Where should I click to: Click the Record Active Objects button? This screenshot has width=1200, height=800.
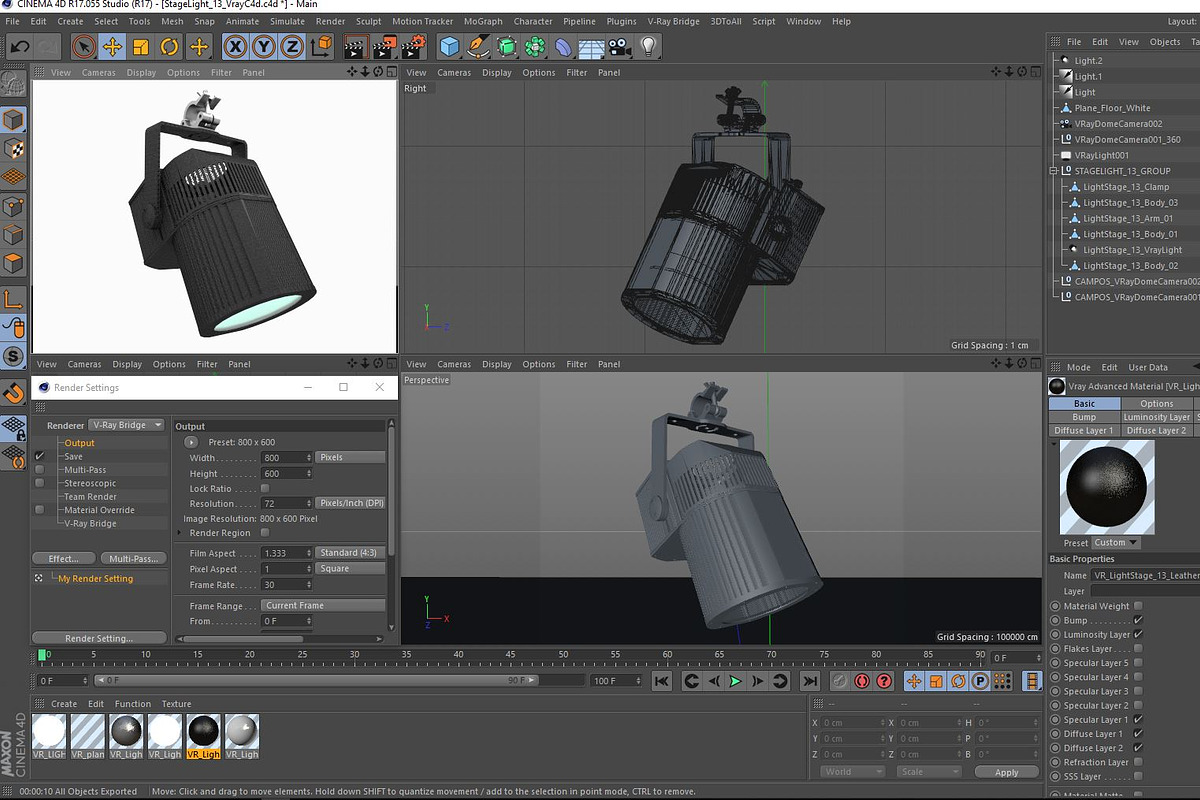pyautogui.click(x=839, y=681)
